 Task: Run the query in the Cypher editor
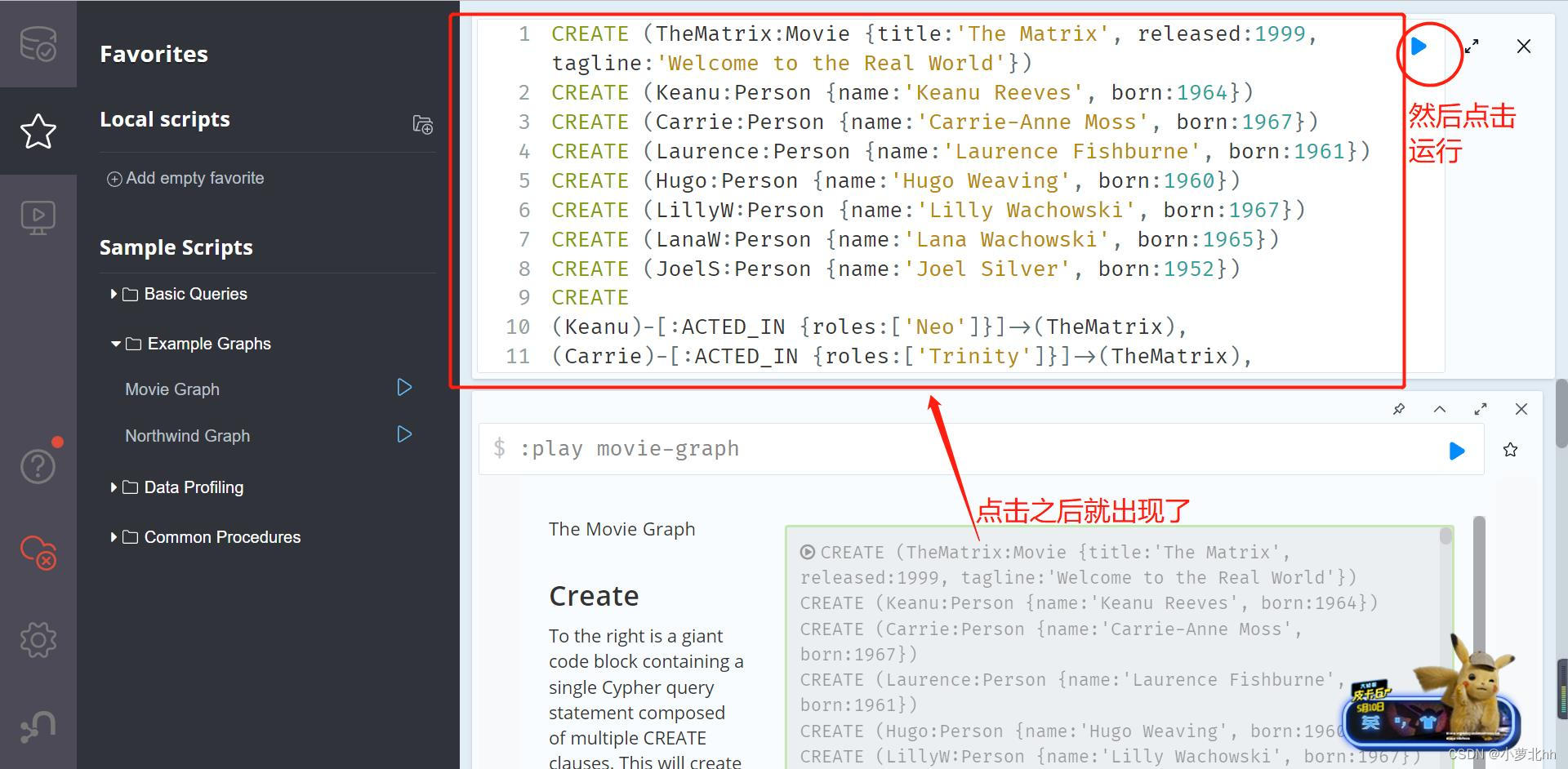(x=1419, y=47)
